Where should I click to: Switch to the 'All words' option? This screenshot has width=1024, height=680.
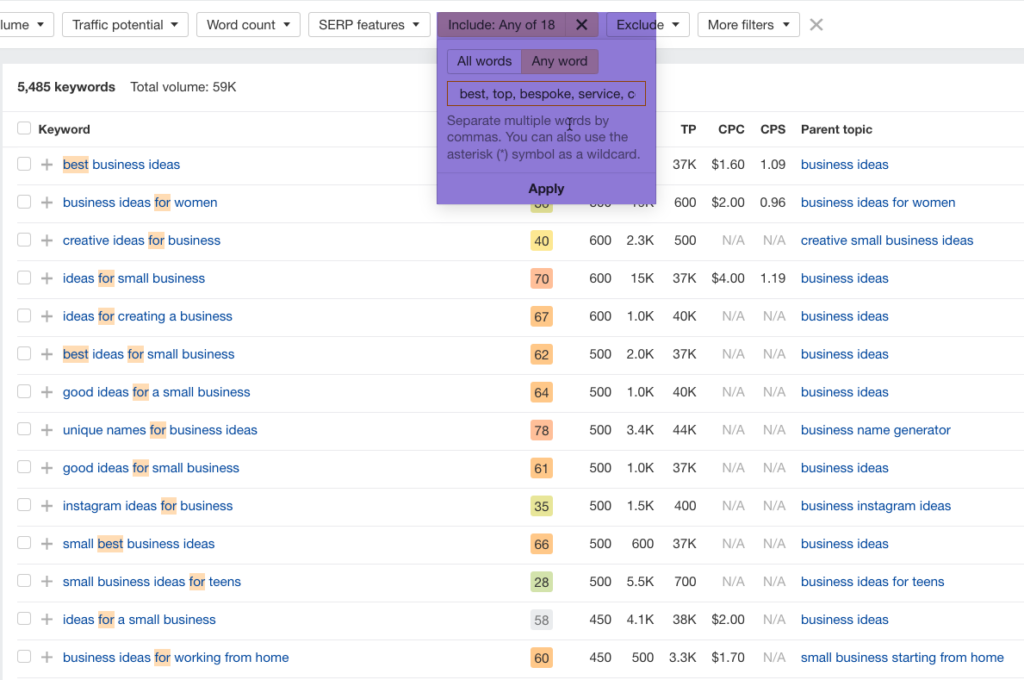pos(484,62)
